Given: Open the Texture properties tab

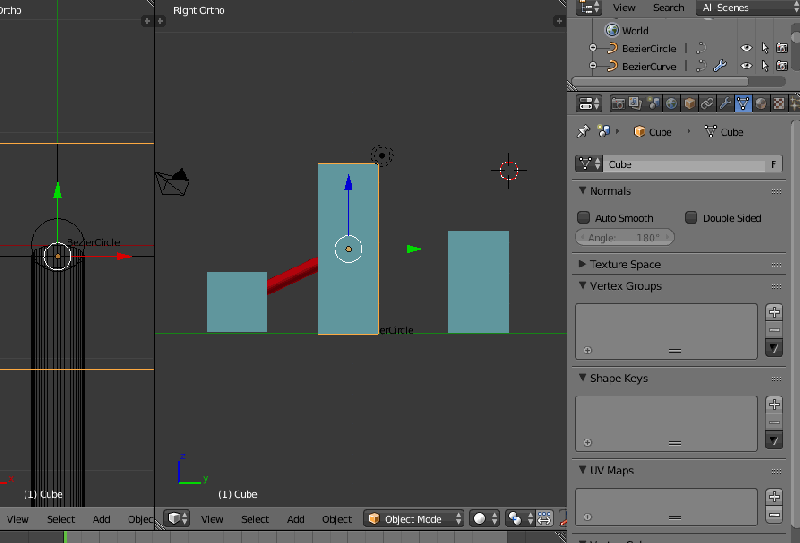Looking at the screenshot, I should tap(779, 104).
